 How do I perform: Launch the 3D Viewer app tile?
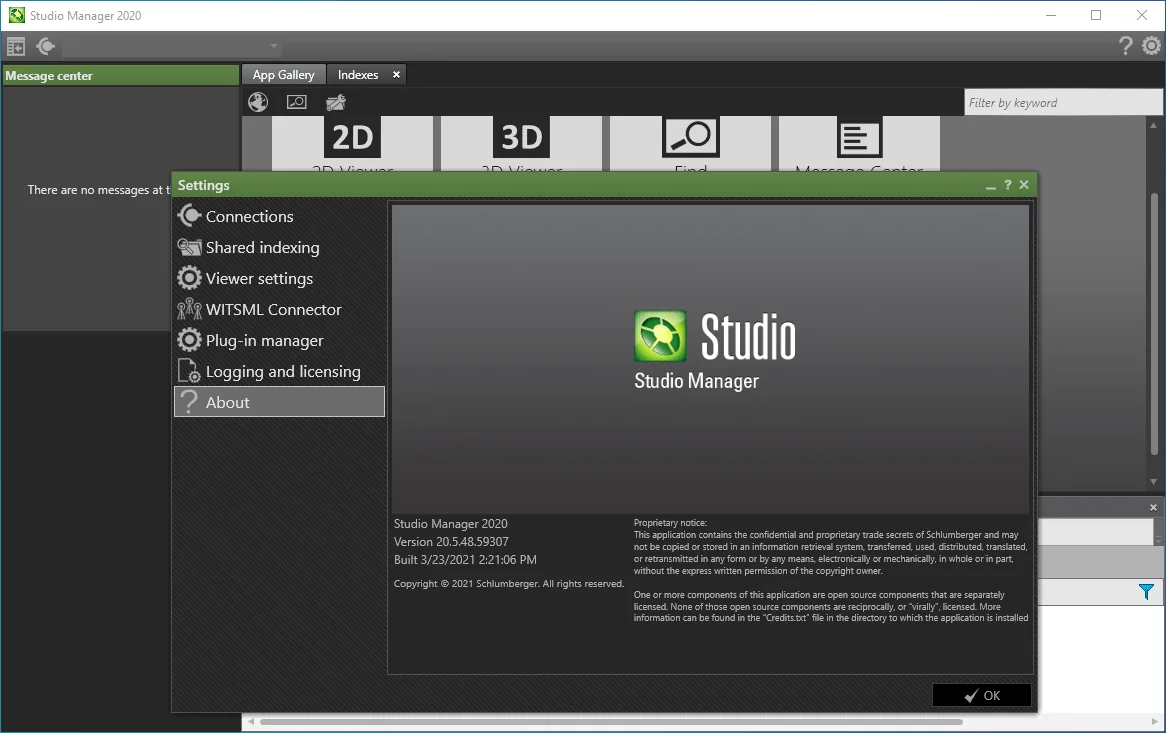click(x=521, y=143)
